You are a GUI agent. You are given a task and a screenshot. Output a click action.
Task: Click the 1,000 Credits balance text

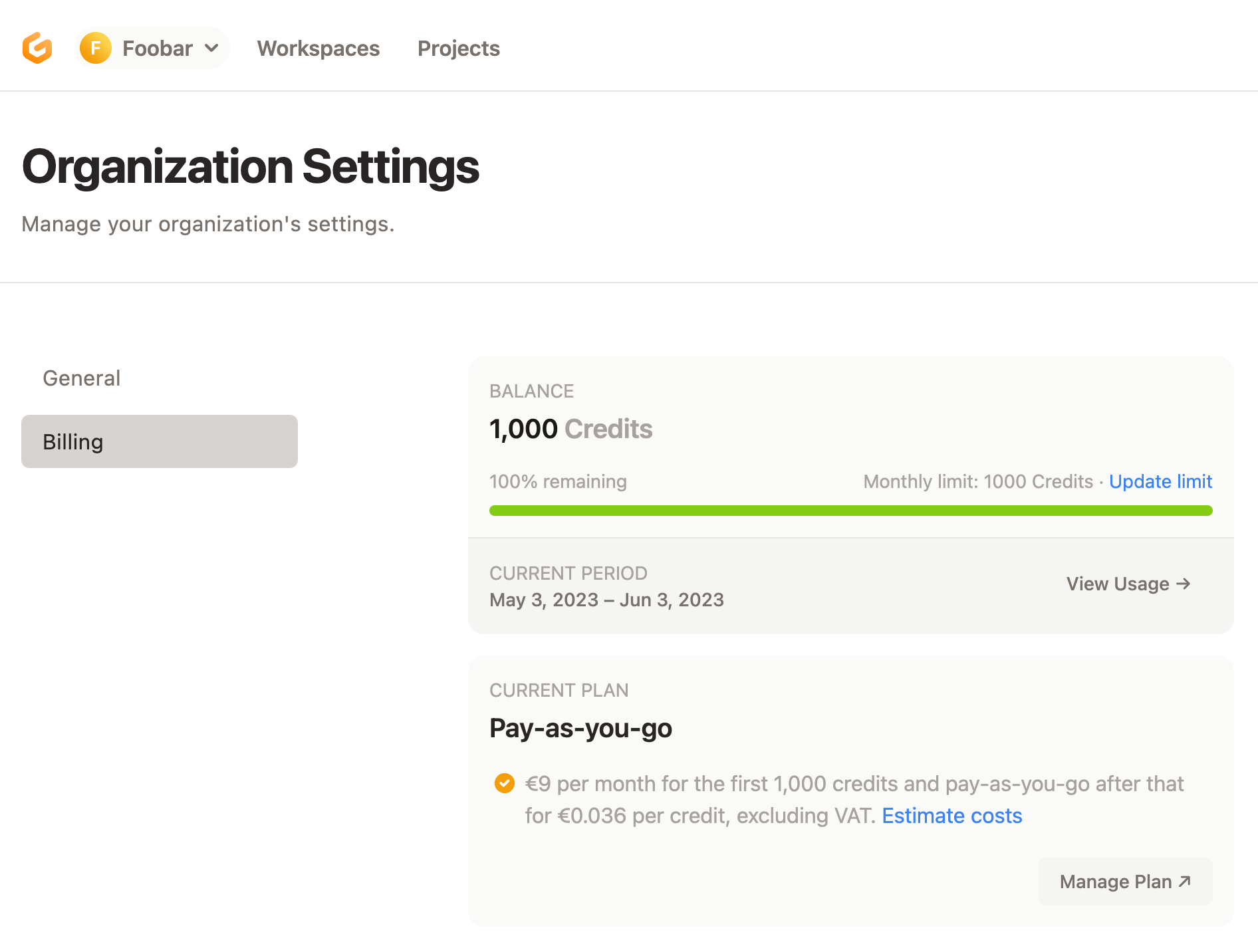pos(570,429)
